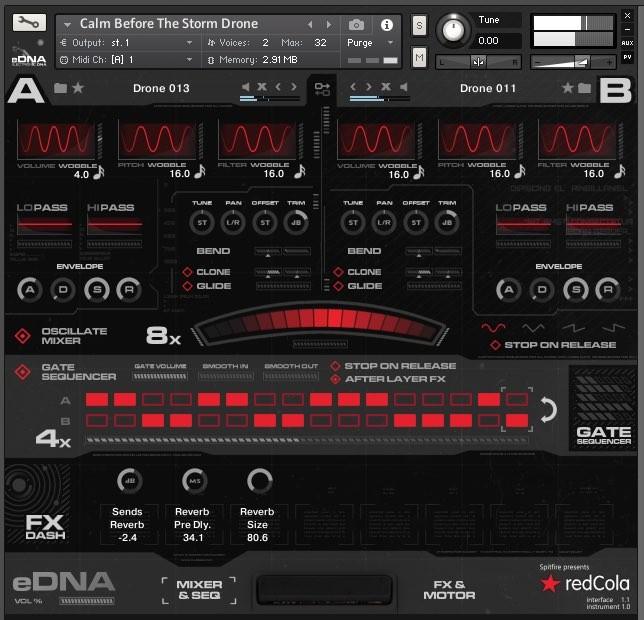Toggle tempo sync note on Bay A Filter Wobble
Screen dimensions: 644x620
click(300, 172)
